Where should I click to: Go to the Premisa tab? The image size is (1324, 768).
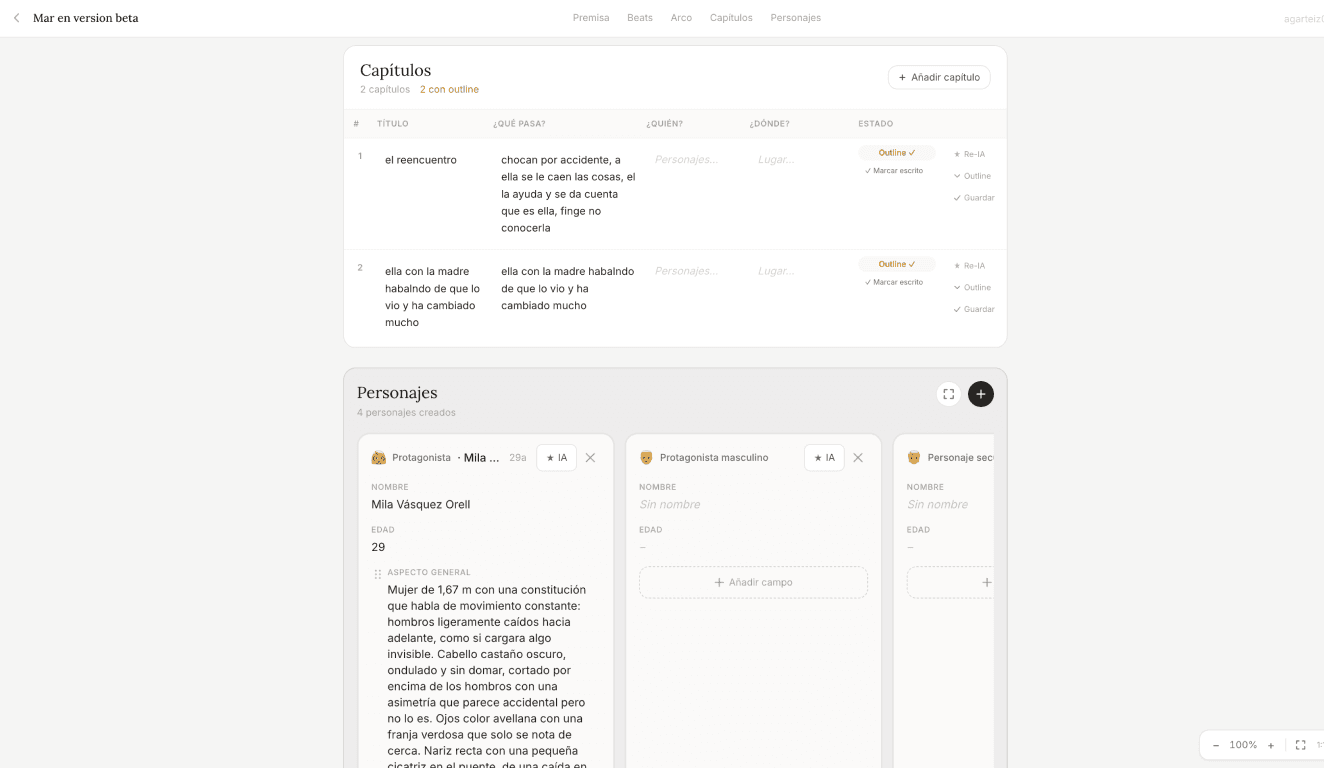click(x=591, y=18)
